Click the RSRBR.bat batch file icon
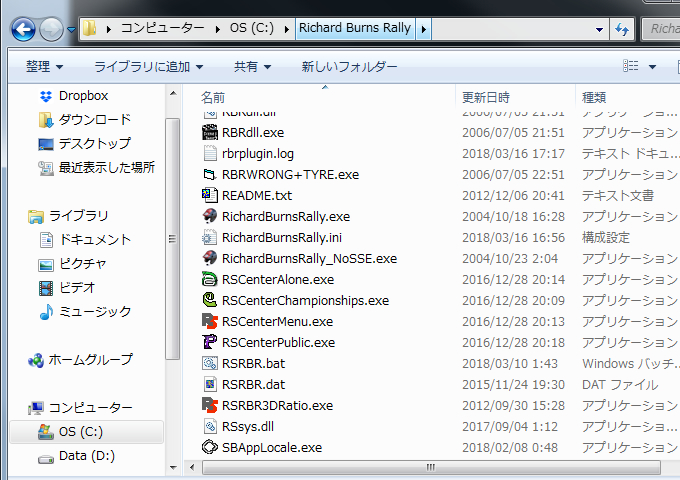Screen dimensions: 680x480 pyautogui.click(x=210, y=363)
